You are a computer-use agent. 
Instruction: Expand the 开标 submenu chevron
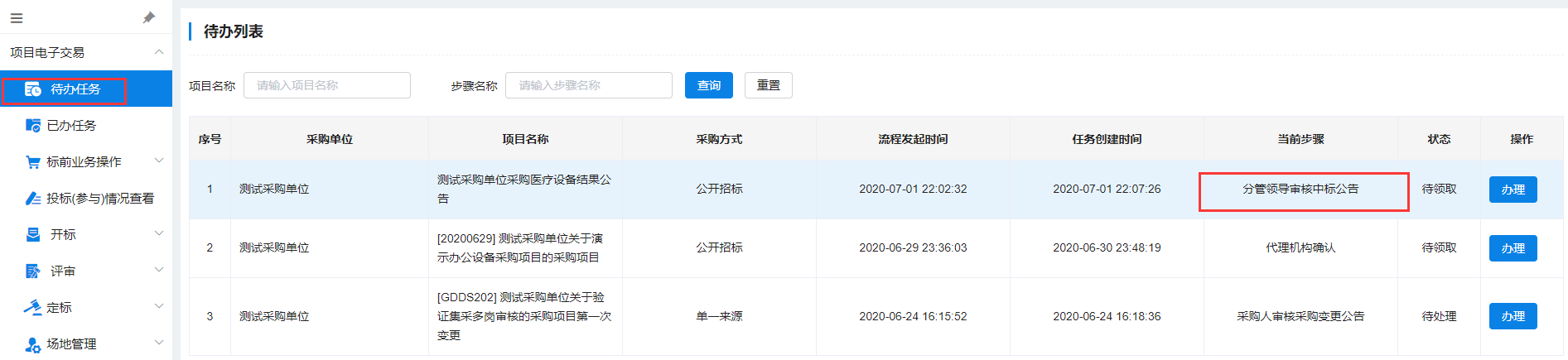(159, 234)
